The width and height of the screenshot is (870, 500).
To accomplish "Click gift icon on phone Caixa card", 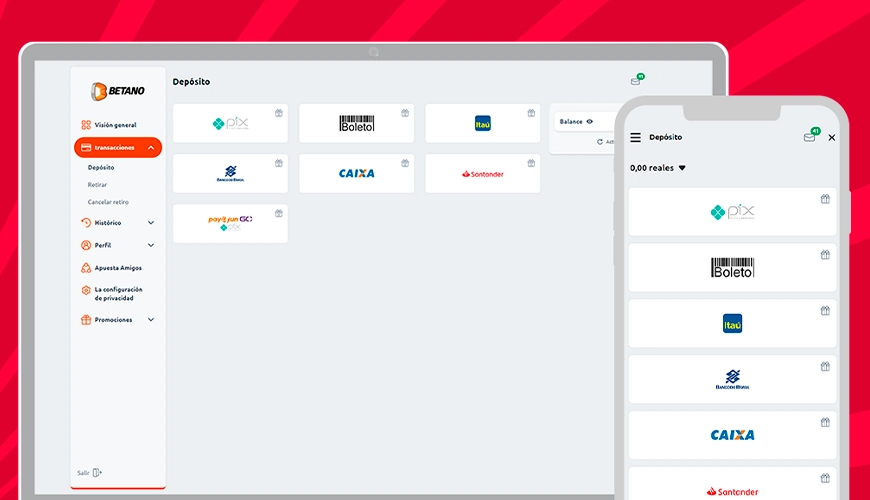I will (x=826, y=422).
